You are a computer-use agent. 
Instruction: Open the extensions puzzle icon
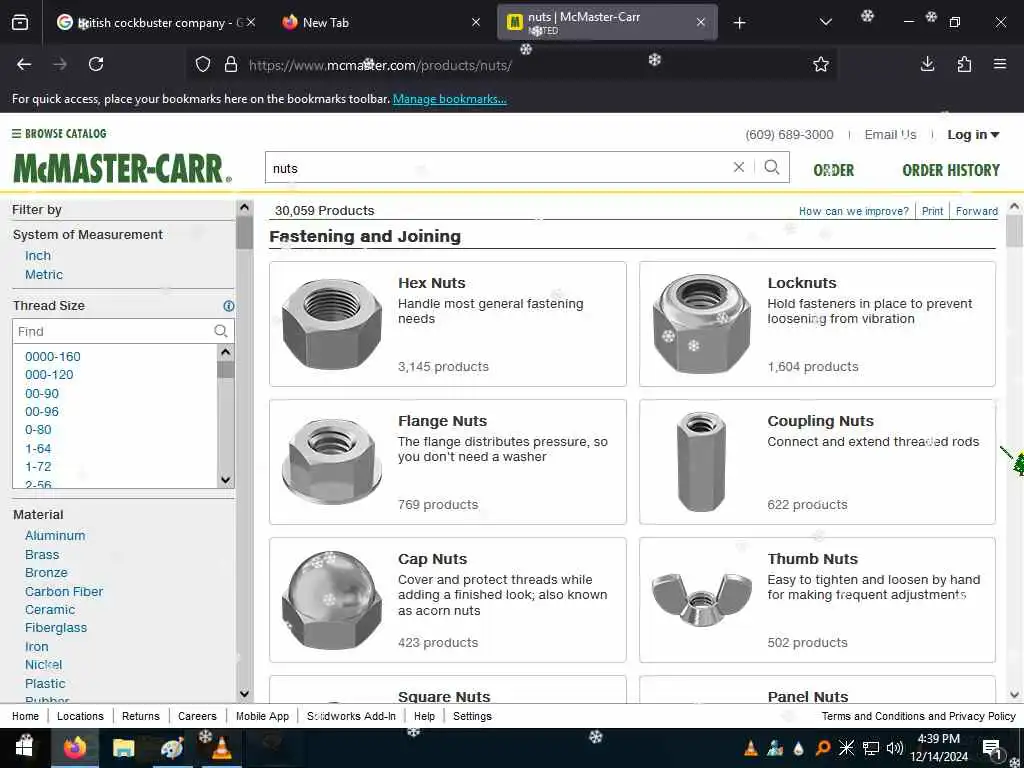964,64
